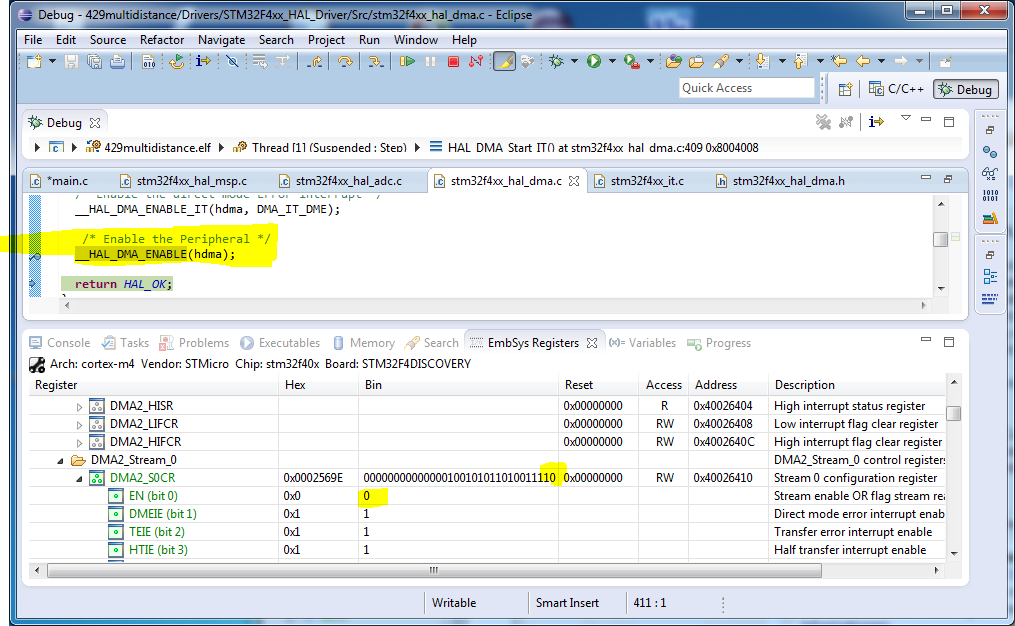Click the Print icon in toolbar
Viewport: 1015px width, 626px height.
click(x=117, y=61)
